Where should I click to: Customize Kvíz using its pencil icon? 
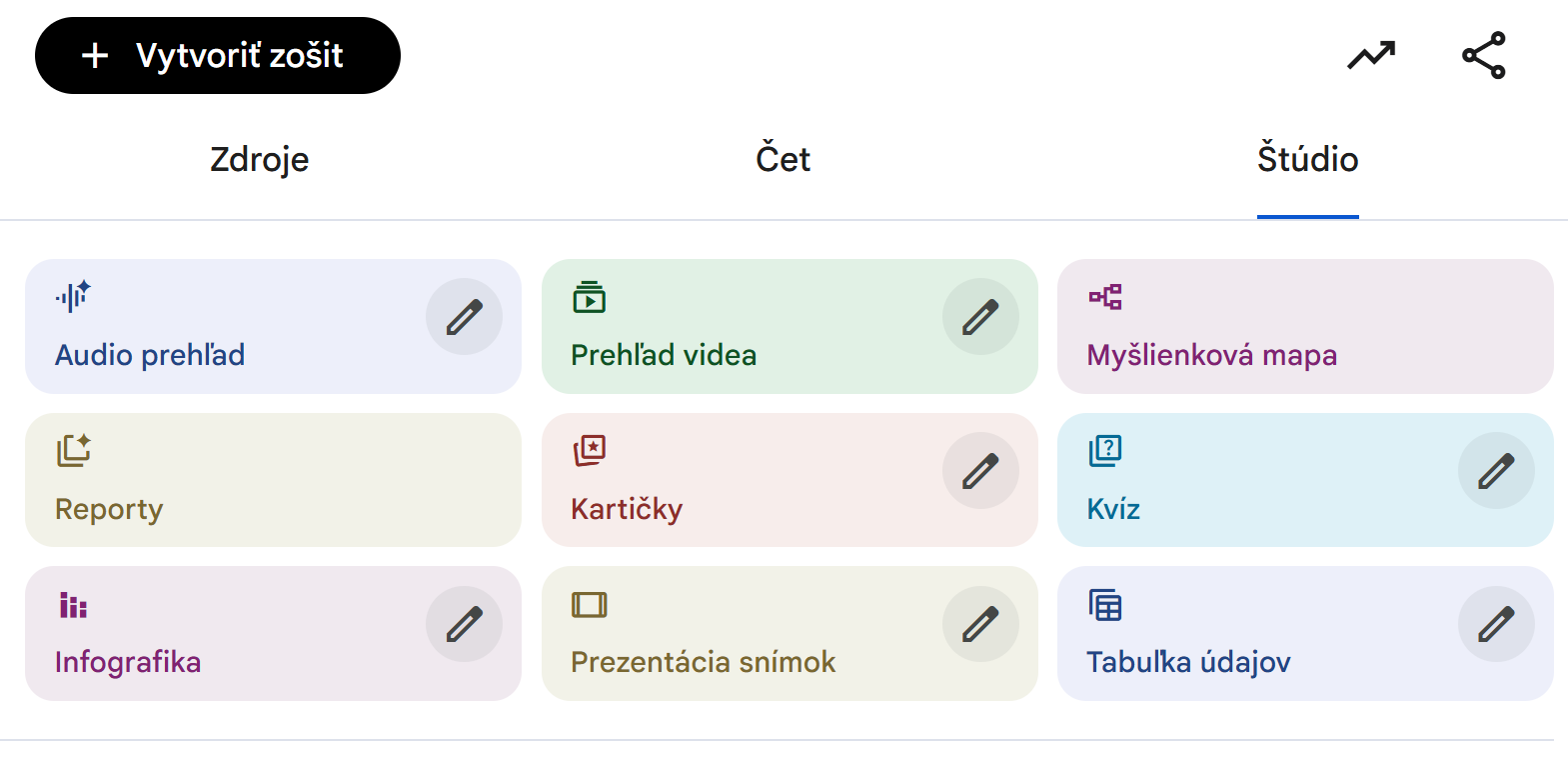click(x=1496, y=471)
